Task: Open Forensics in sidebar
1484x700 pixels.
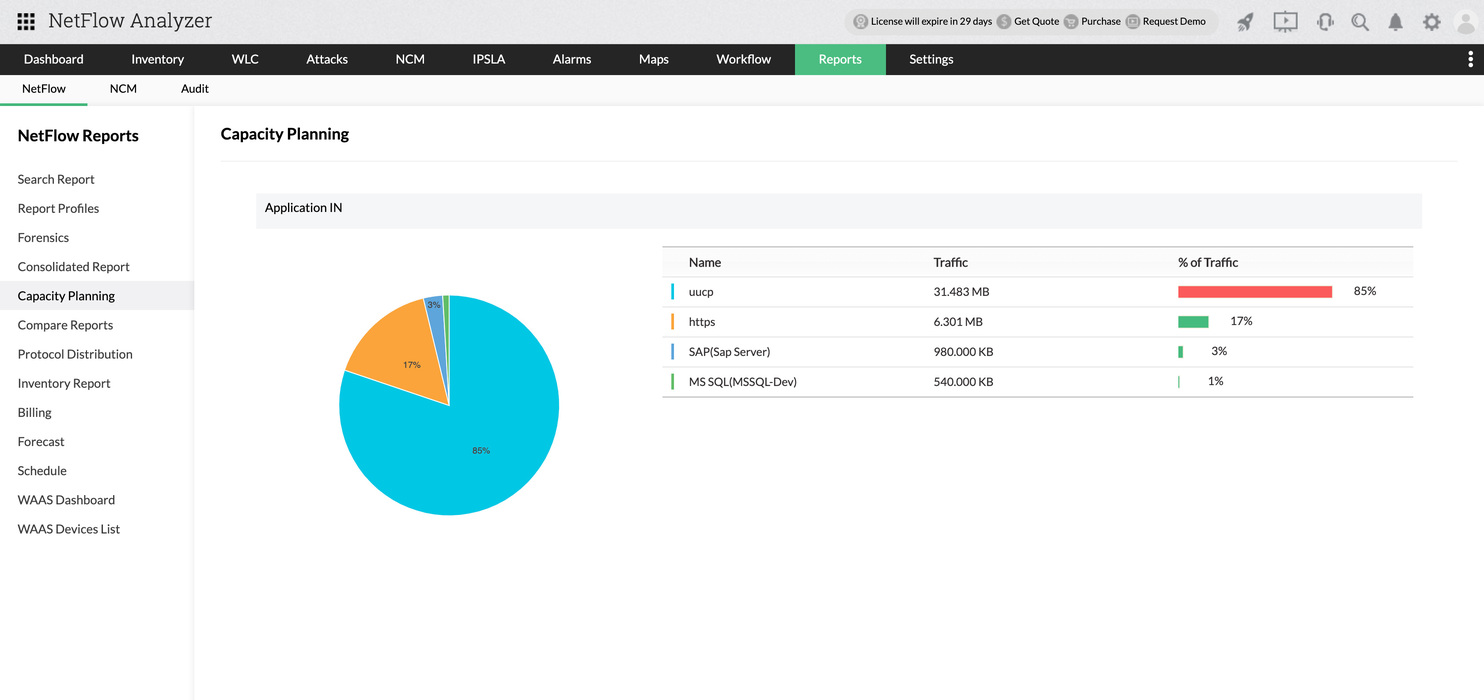Action: (43, 237)
